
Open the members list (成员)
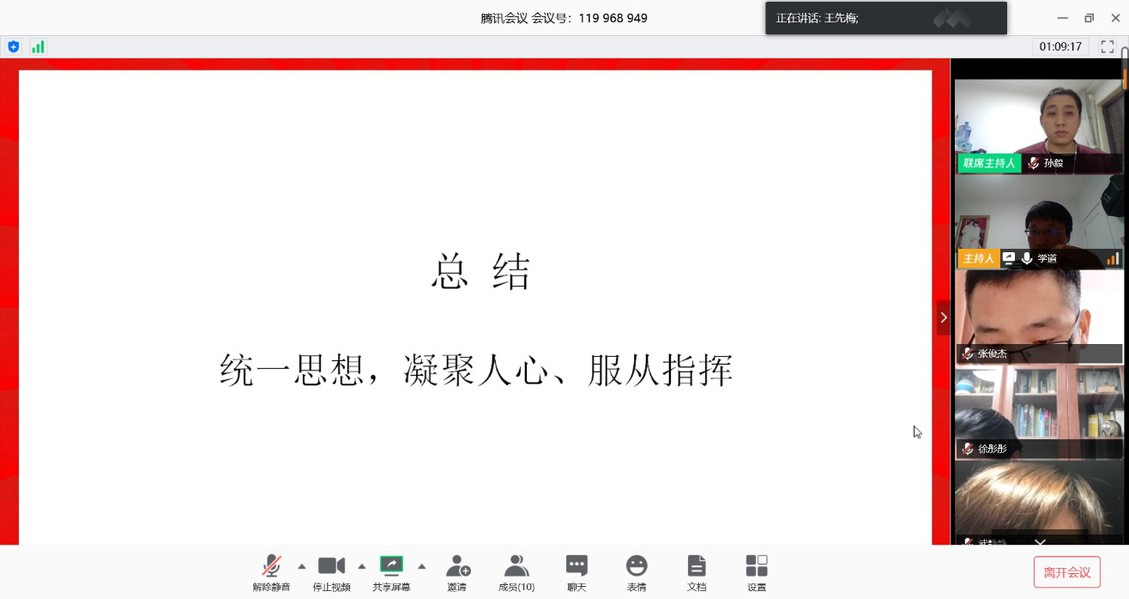coord(516,573)
